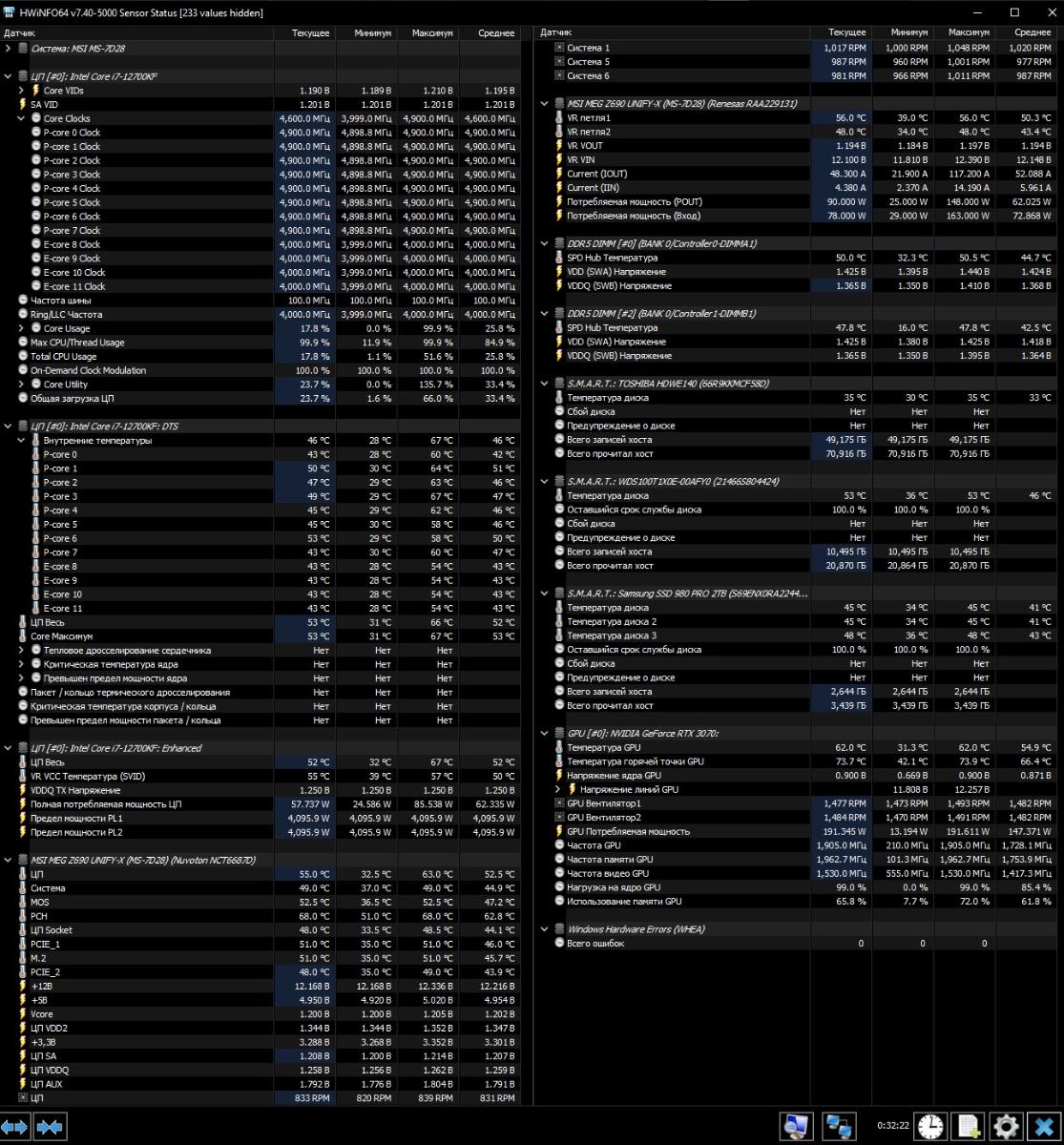Select the Температура диска 3 row

[x=797, y=635]
